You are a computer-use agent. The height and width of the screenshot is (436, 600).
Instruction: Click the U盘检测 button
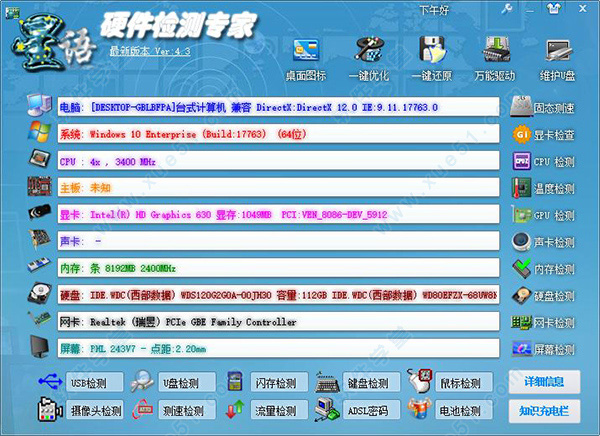tap(187, 382)
